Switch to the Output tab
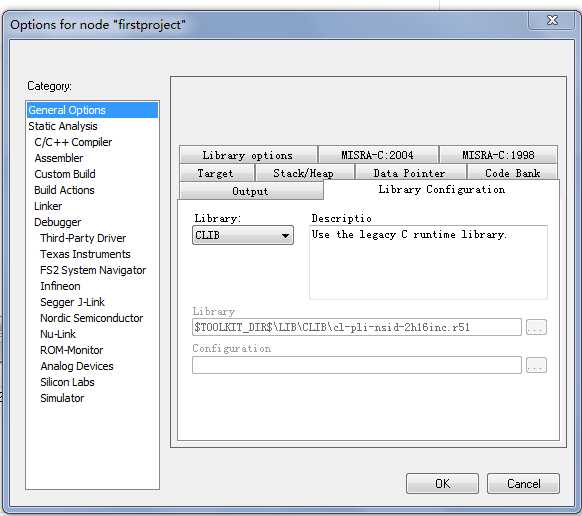The image size is (582, 516). click(251, 191)
